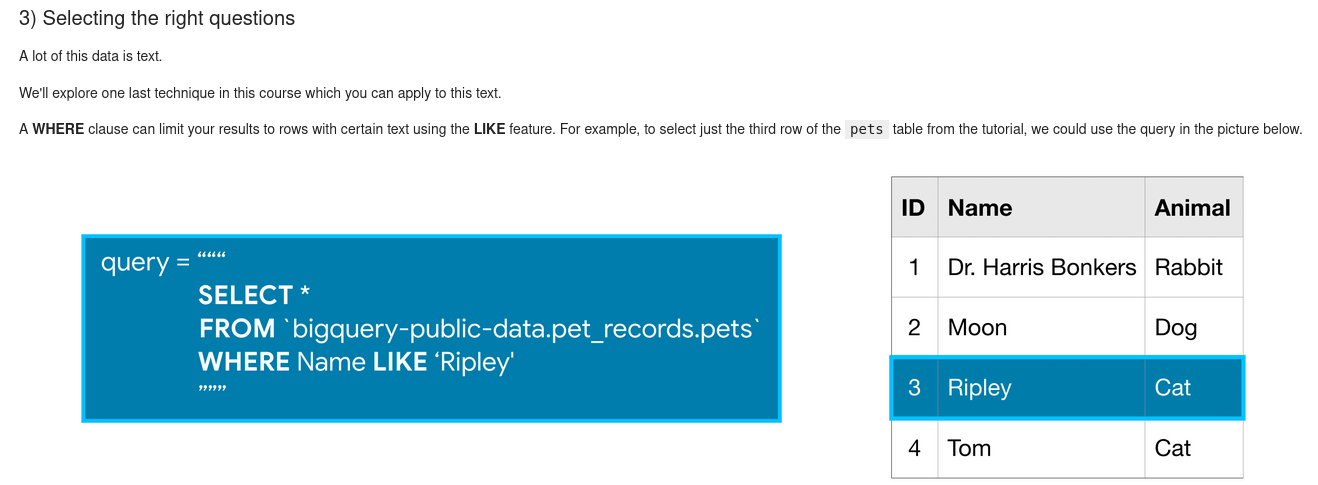Viewport: 1318px width, 485px height.
Task: Click the ID cell "4" in the last row
Action: click(x=914, y=448)
